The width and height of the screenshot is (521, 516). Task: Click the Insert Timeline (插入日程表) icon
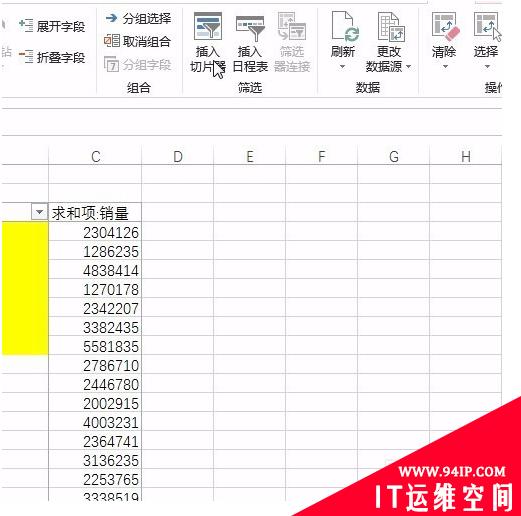click(x=250, y=28)
